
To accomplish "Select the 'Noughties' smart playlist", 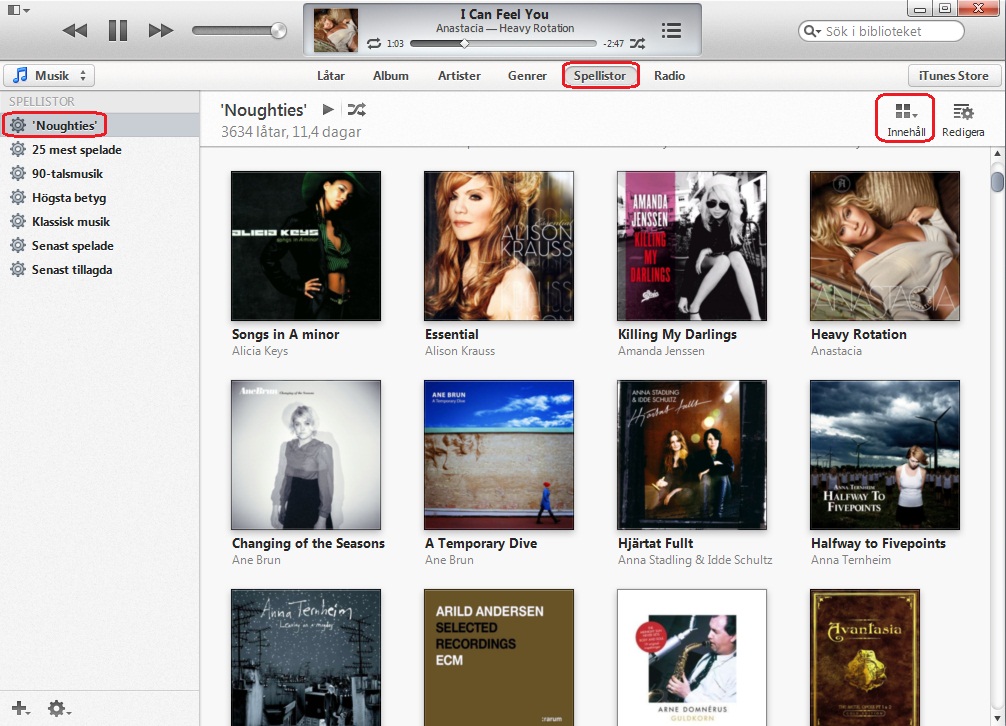I will [x=99, y=125].
